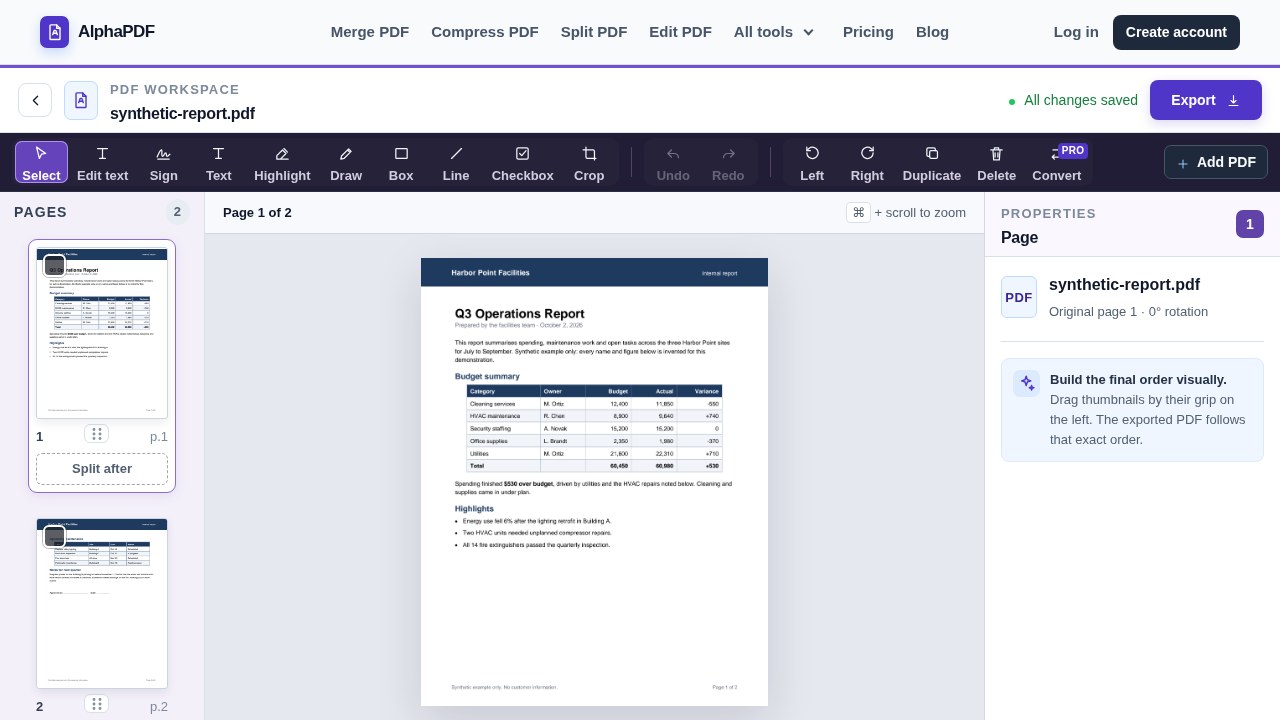The height and width of the screenshot is (720, 1280).
Task: Activate the Select tool
Action: click(41, 162)
